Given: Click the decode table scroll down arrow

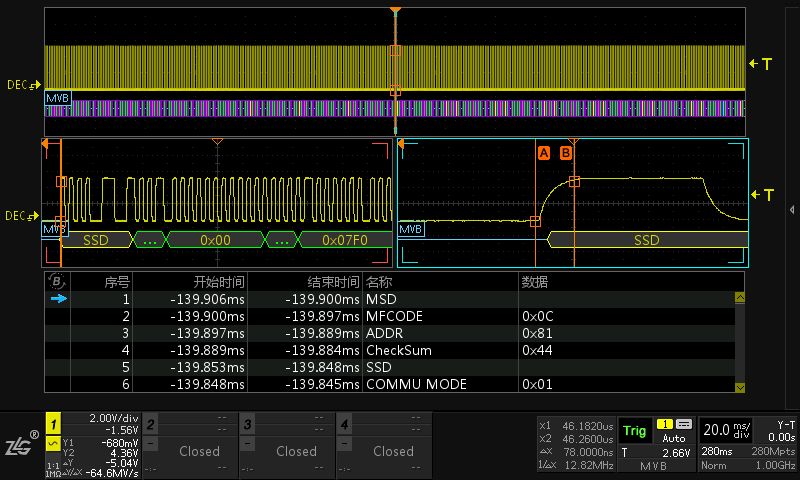Looking at the screenshot, I should click(x=740, y=387).
